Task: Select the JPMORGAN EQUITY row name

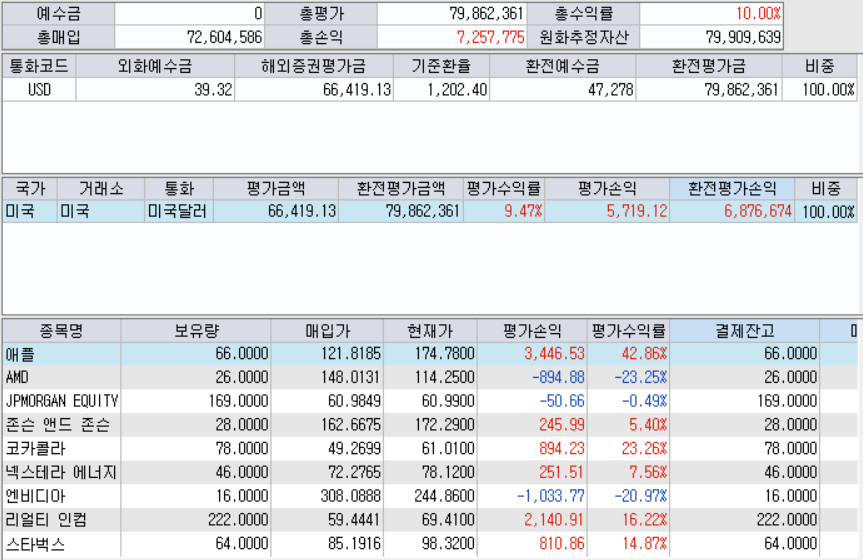Action: click(61, 401)
